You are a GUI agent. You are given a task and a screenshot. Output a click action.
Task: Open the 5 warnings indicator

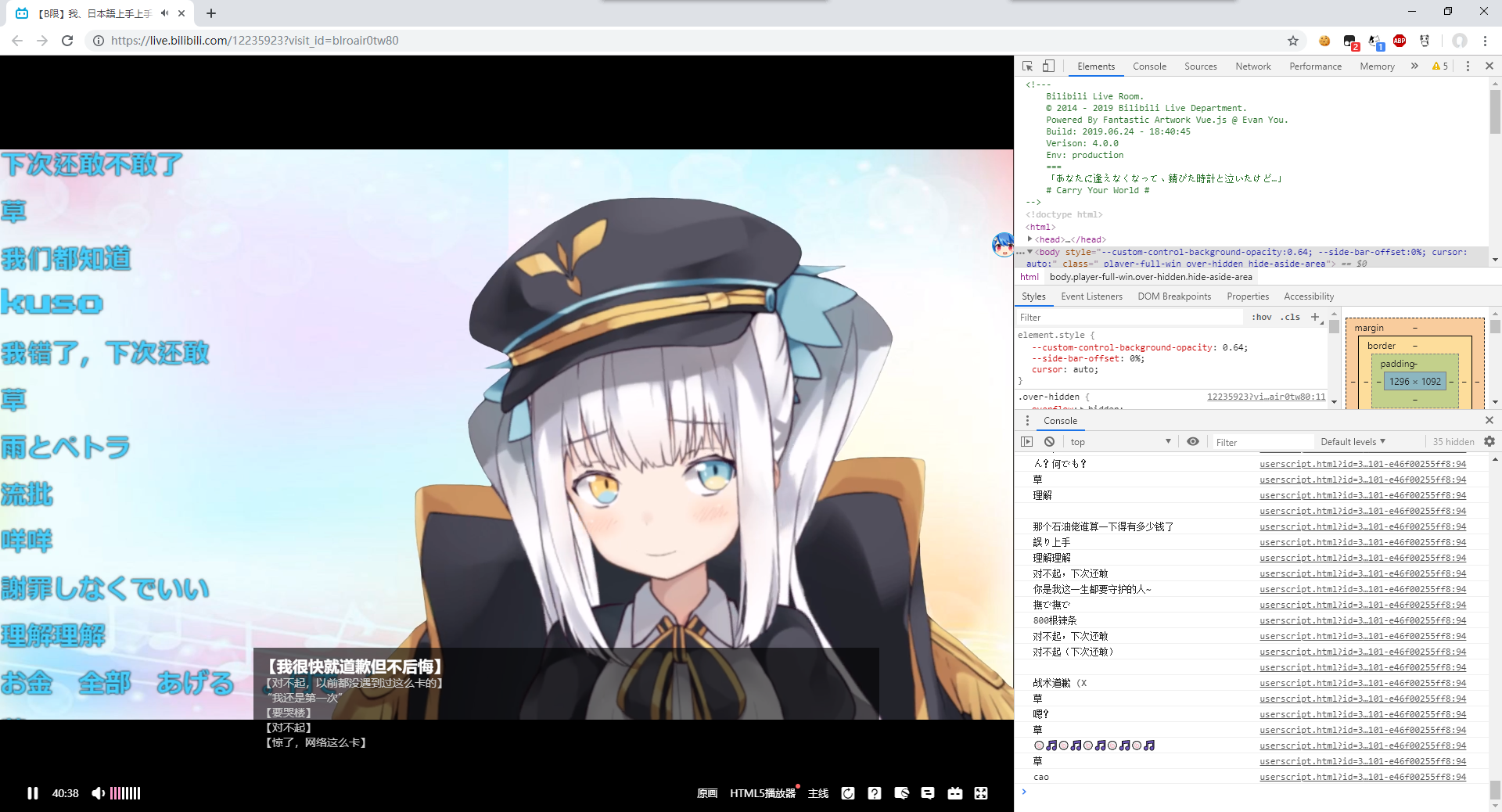tap(1440, 66)
